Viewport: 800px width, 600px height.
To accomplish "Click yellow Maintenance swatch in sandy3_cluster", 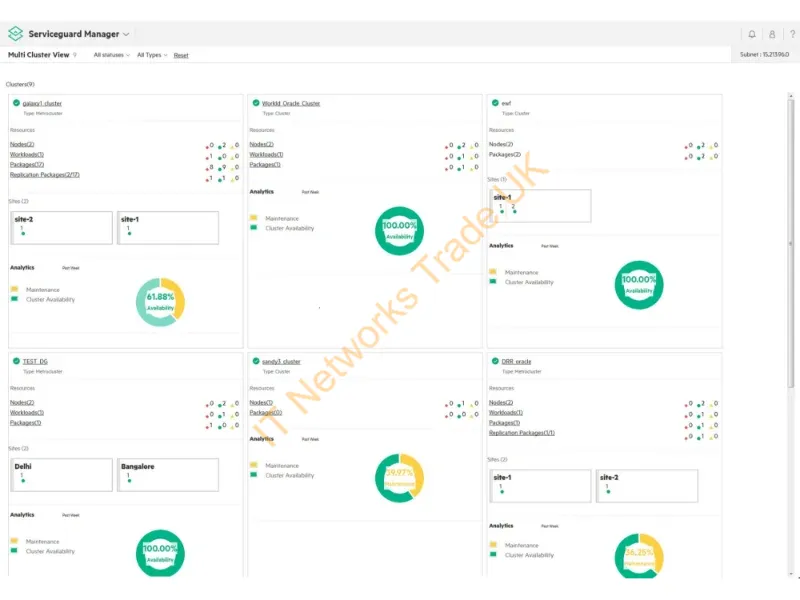I will point(254,465).
